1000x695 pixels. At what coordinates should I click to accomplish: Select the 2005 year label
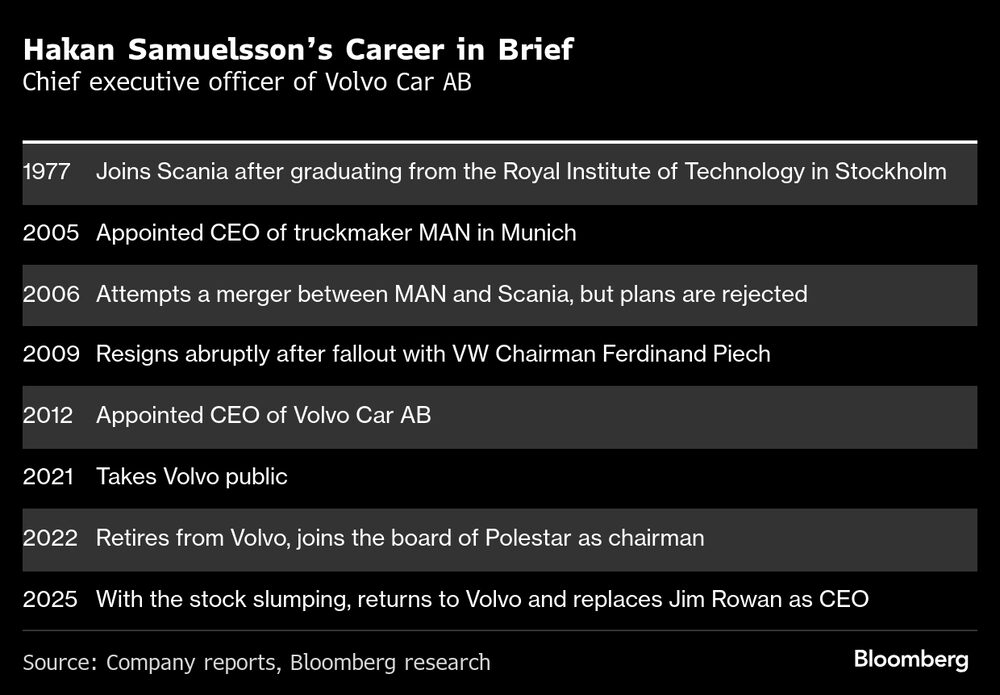pyautogui.click(x=47, y=233)
